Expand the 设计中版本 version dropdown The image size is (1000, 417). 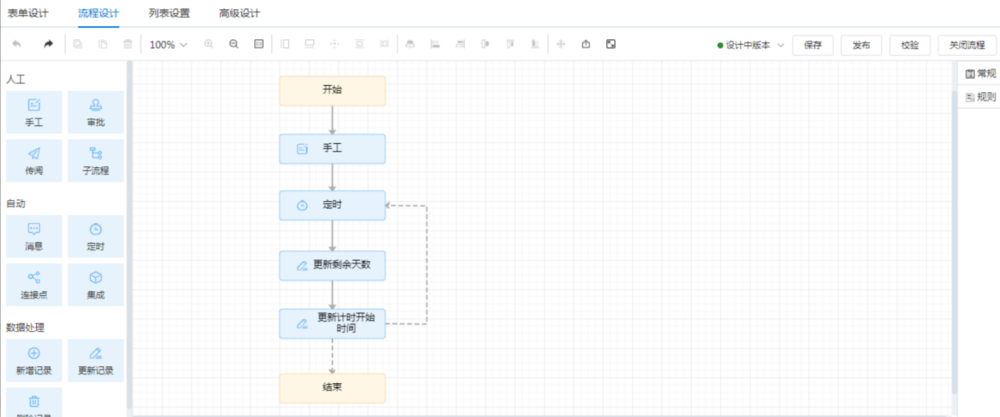click(751, 45)
